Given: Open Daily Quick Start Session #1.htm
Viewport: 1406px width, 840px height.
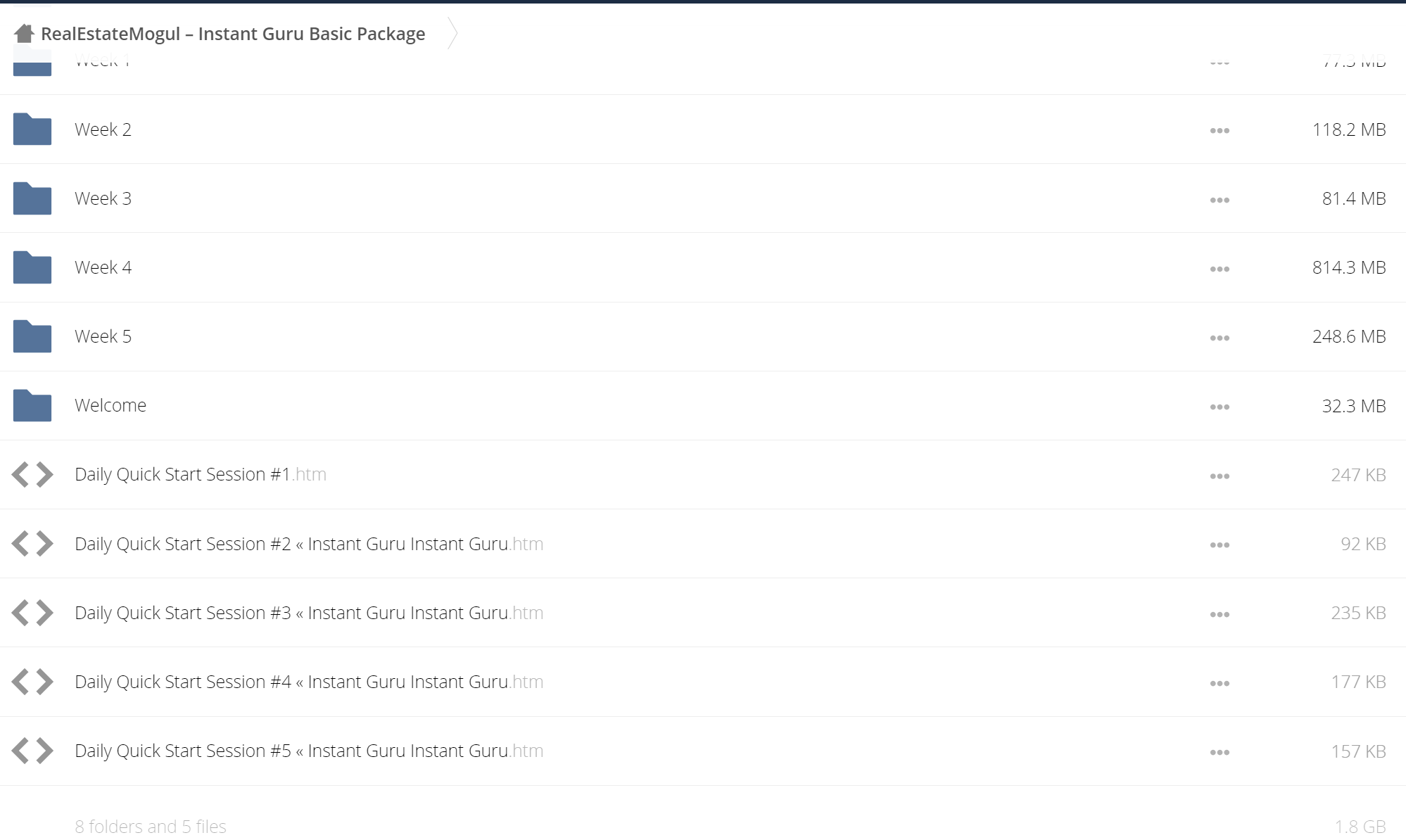Looking at the screenshot, I should 201,474.
